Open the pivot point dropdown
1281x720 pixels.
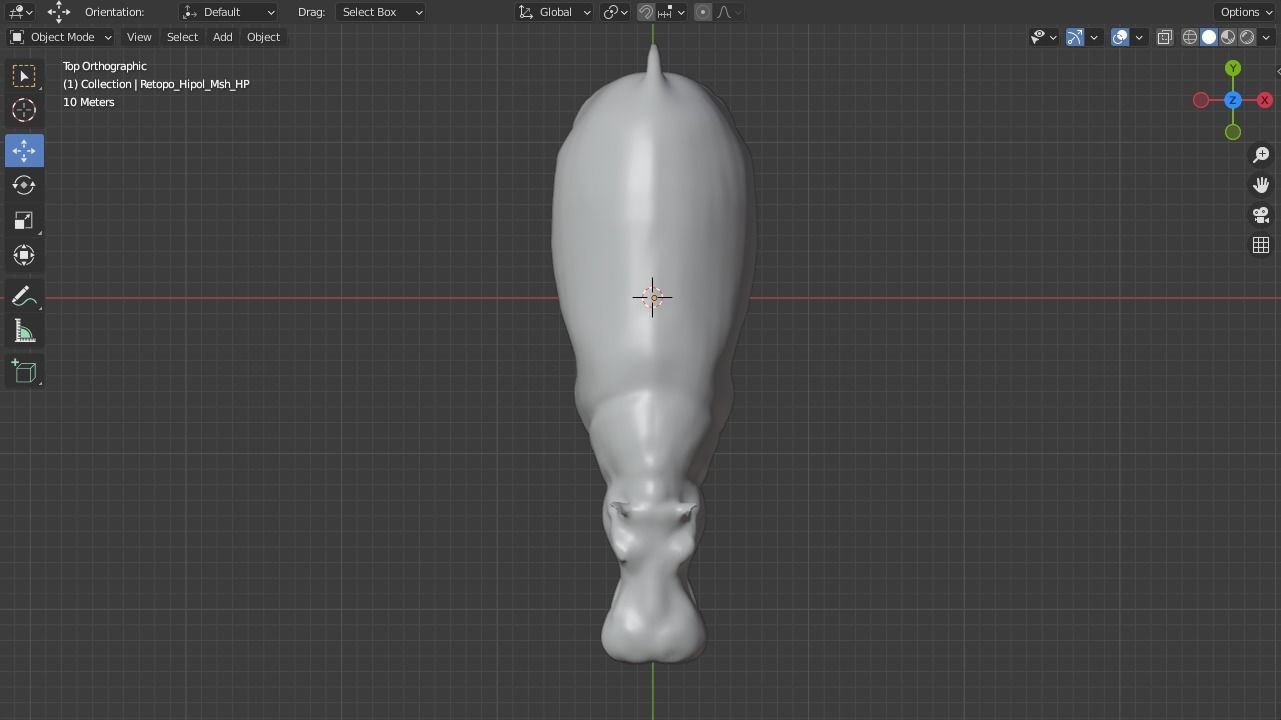pos(615,12)
